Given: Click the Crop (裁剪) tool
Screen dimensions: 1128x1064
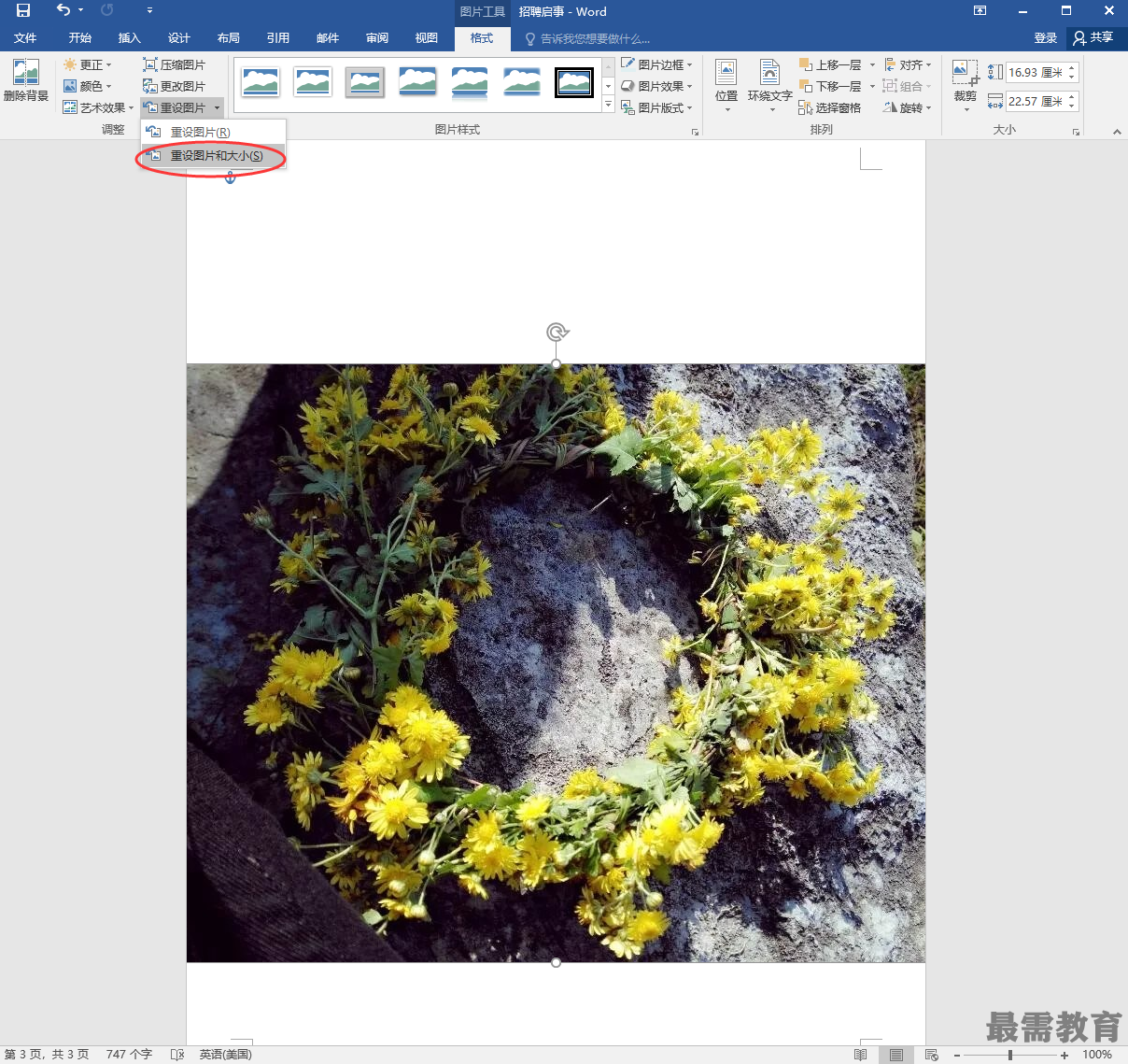Looking at the screenshot, I should pos(966,84).
